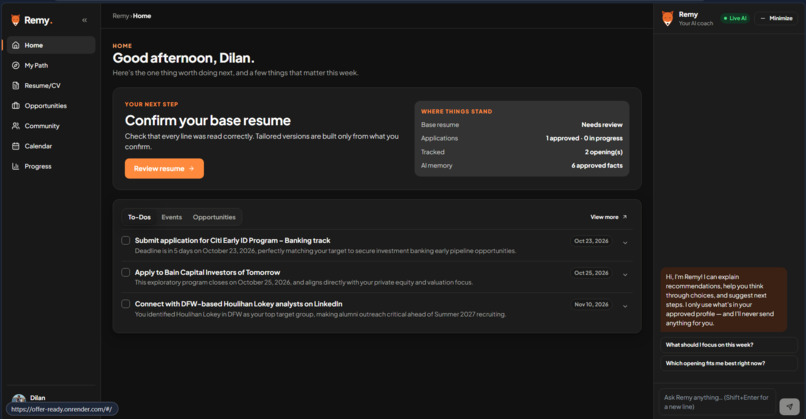Click '1 approved · 0 in progress' applications value
The height and width of the screenshot is (419, 806).
coord(584,138)
